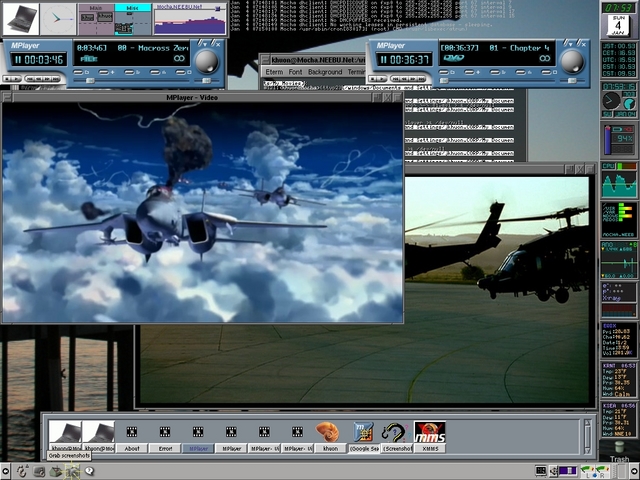The width and height of the screenshot is (640, 480).
Task: Click the iconbox scrollbar on the right
Action: 587,437
